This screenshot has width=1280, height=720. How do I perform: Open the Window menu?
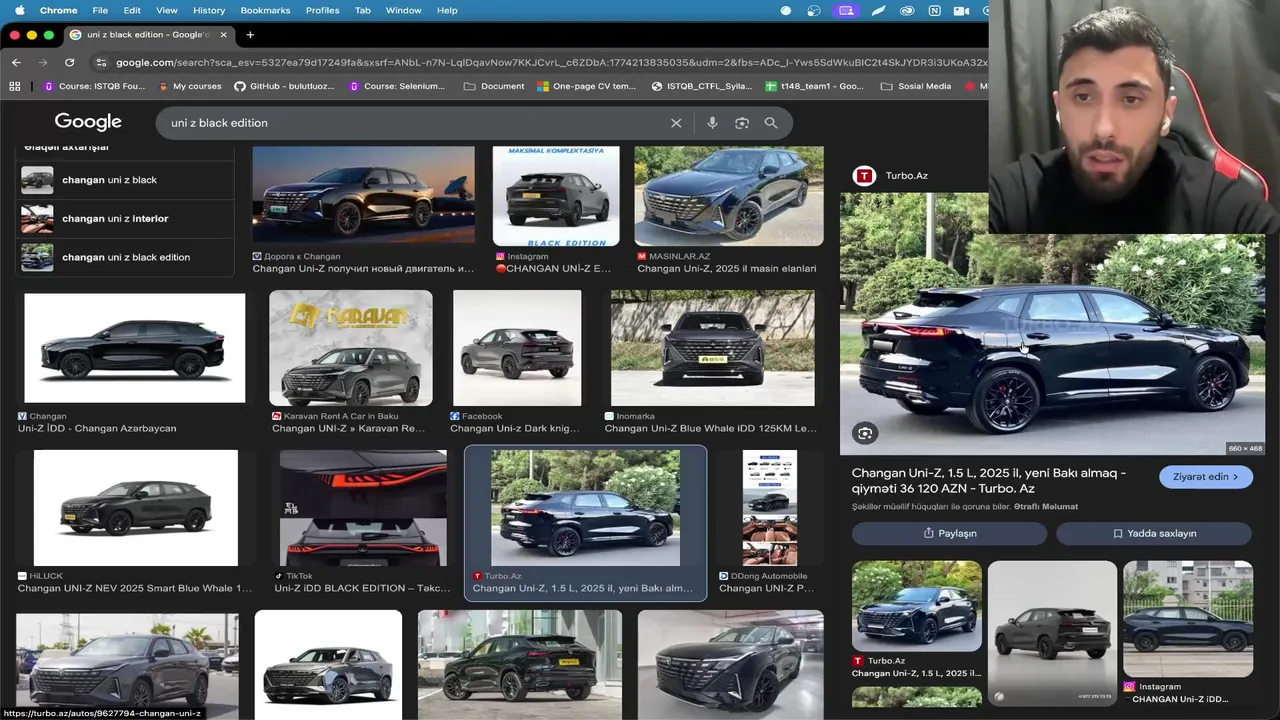(404, 10)
